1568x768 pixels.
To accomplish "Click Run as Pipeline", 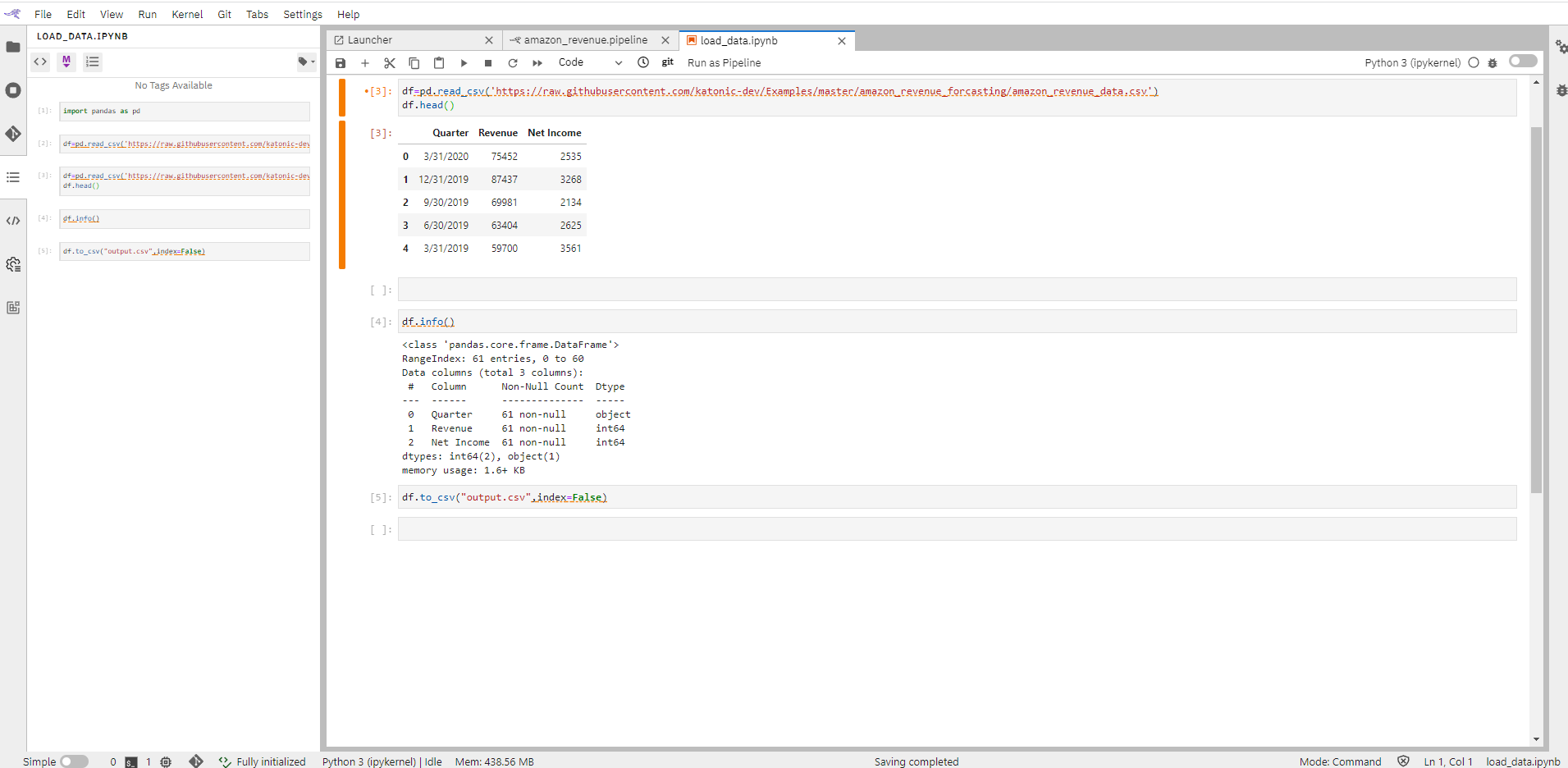I will 724,63.
